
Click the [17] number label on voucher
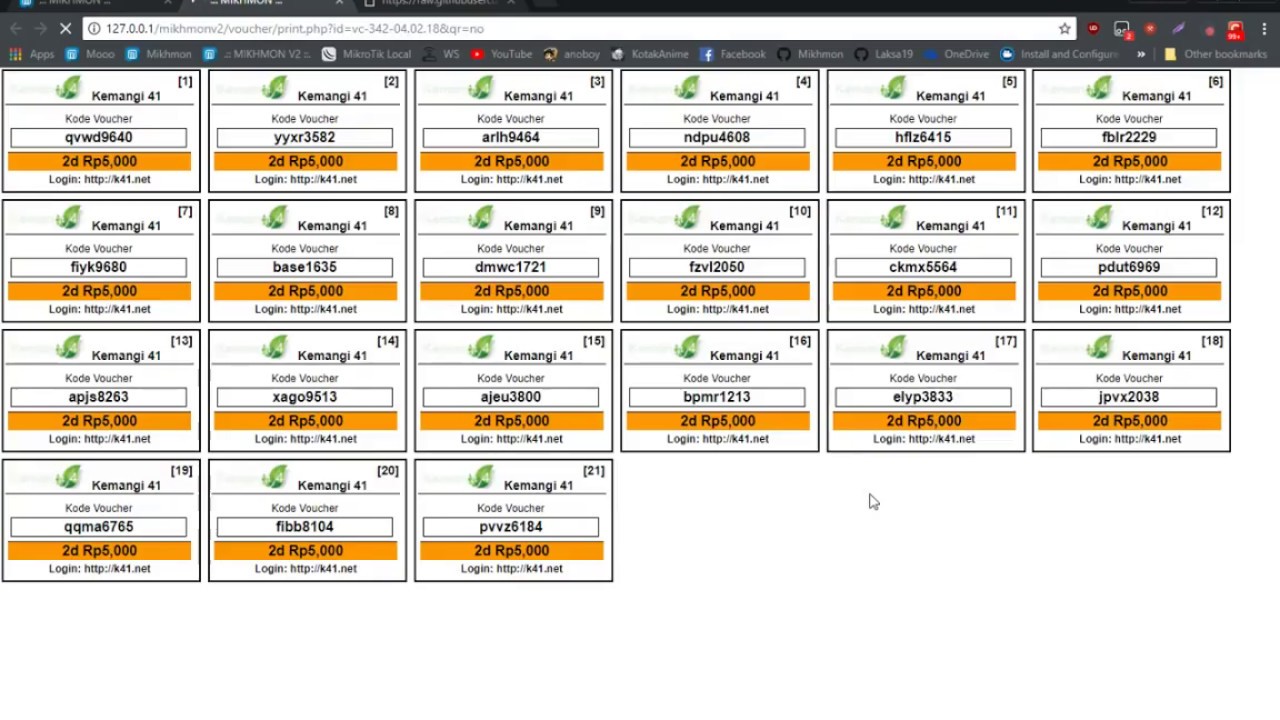[1006, 341]
